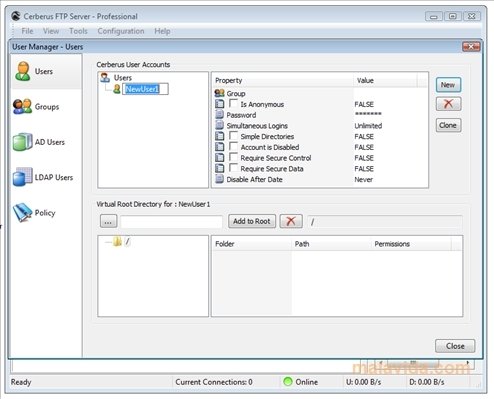Click the Current Connections status entry
This screenshot has width=494, height=399.
coord(214,382)
